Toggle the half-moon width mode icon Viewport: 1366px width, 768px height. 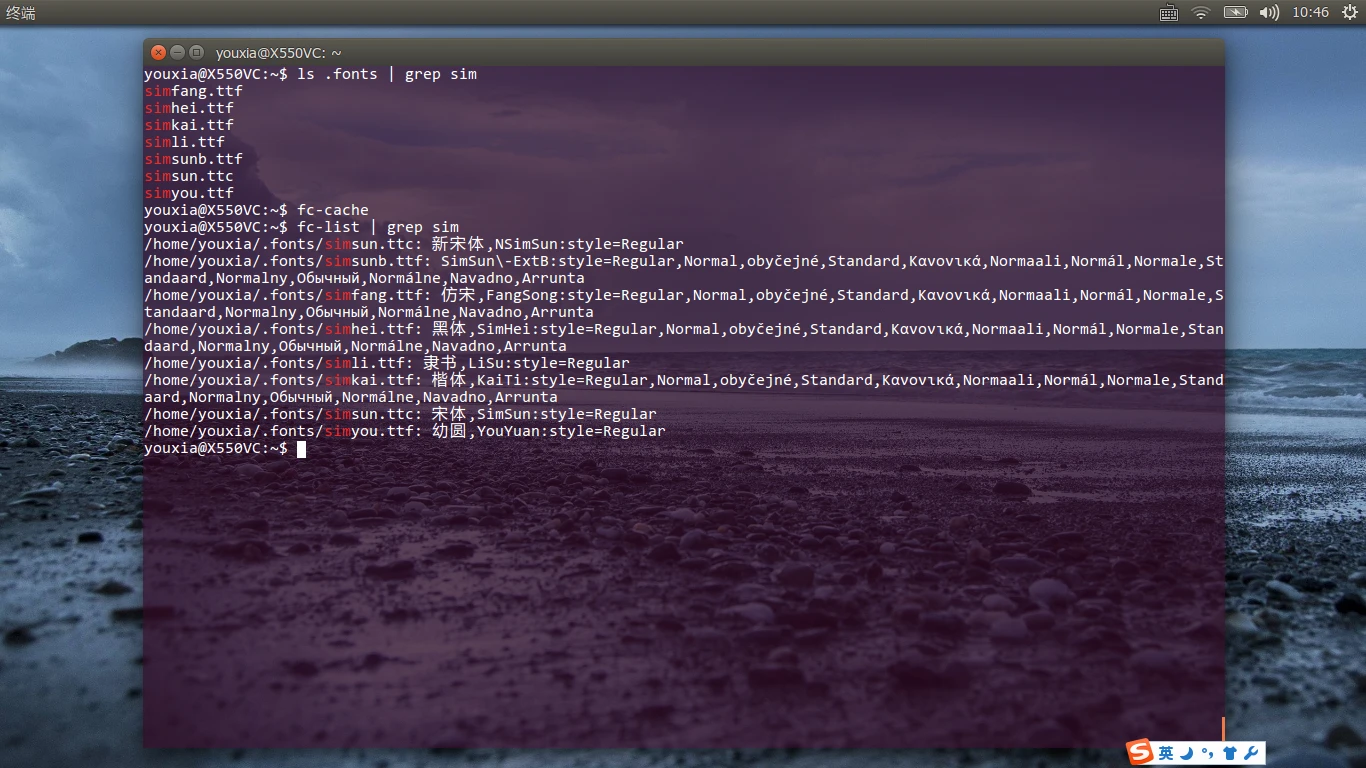[1186, 753]
